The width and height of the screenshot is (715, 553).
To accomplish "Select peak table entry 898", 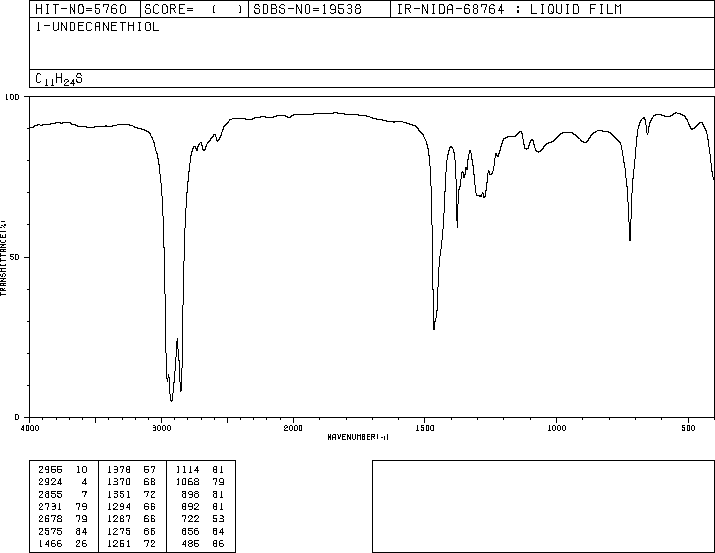I will pyautogui.click(x=190, y=494).
